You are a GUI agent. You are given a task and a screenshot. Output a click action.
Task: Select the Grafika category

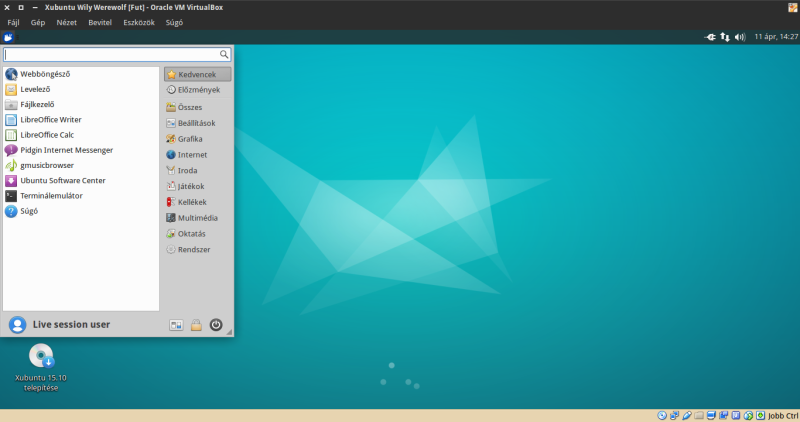point(197,139)
